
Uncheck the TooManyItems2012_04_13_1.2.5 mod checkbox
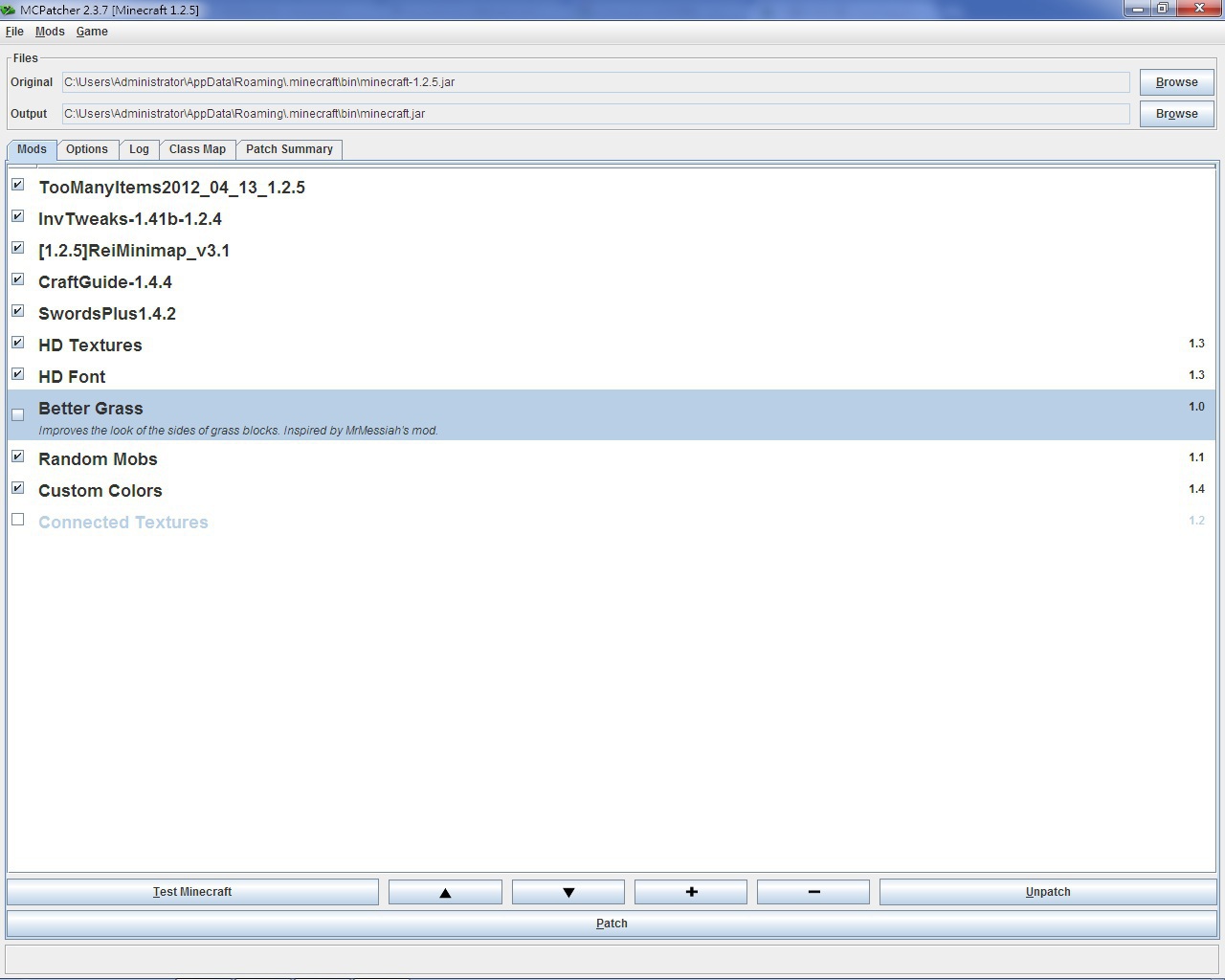(x=18, y=185)
